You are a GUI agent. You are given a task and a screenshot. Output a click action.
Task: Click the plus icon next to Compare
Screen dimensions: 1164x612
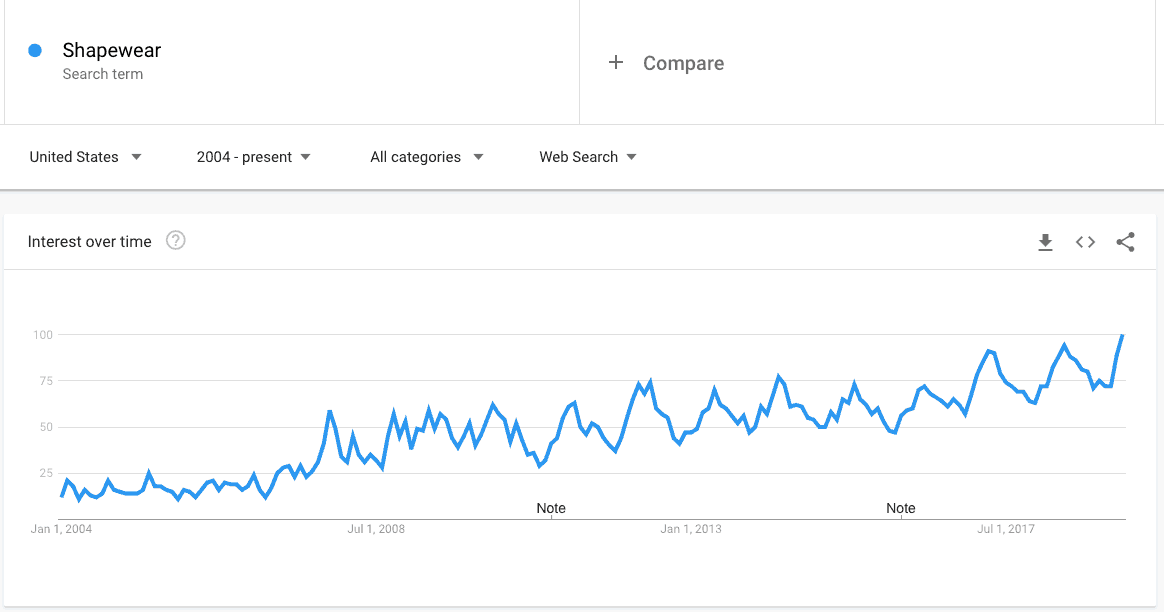click(615, 62)
